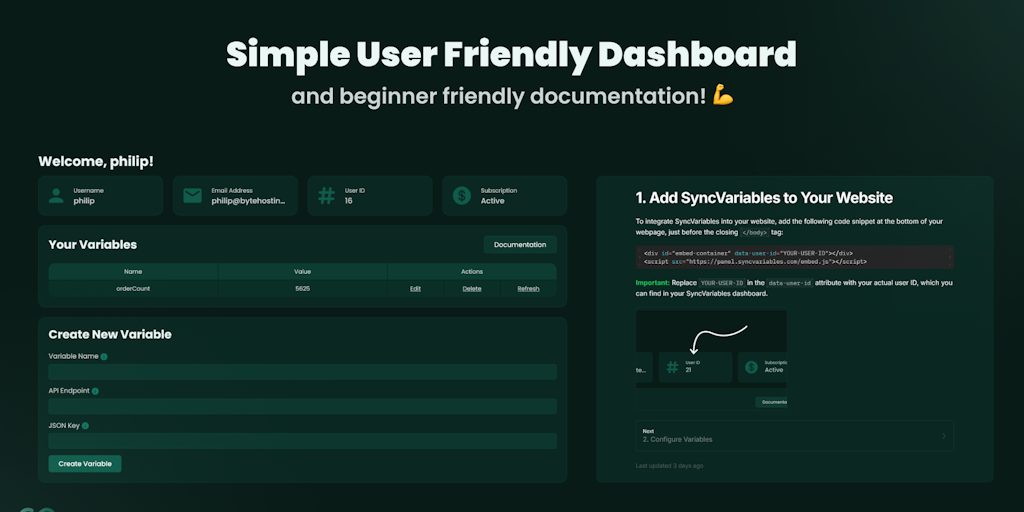Click the "Welcome, philip!" heading
The image size is (1024, 512).
tap(96, 161)
